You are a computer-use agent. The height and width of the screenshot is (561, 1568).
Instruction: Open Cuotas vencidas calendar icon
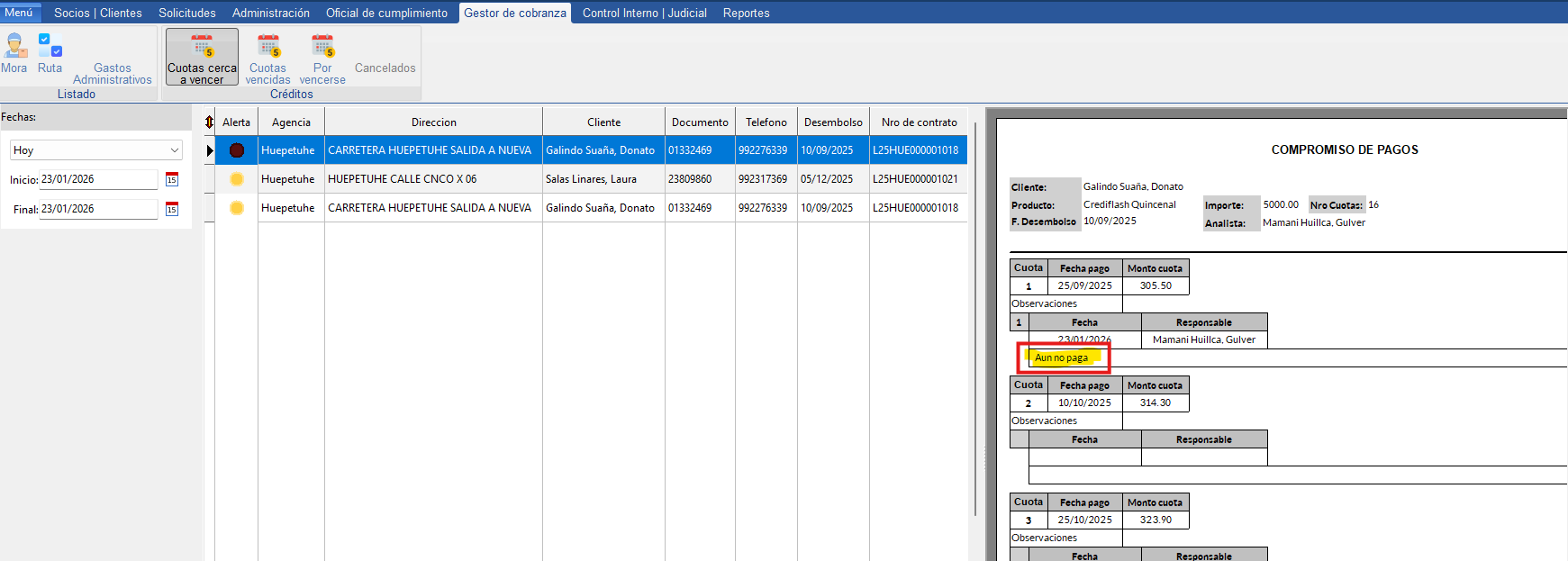pyautogui.click(x=268, y=47)
